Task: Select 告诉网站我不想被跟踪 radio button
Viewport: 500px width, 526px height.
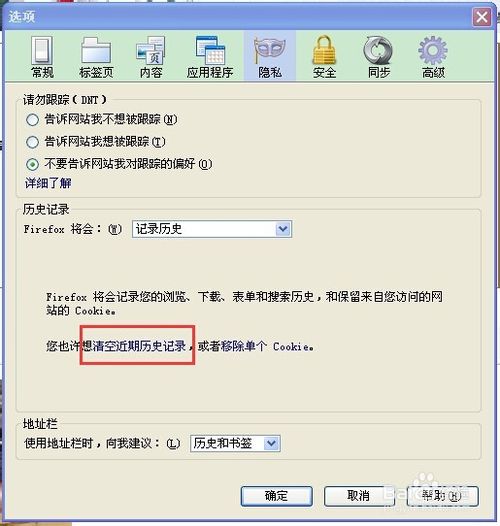Action: click(33, 120)
